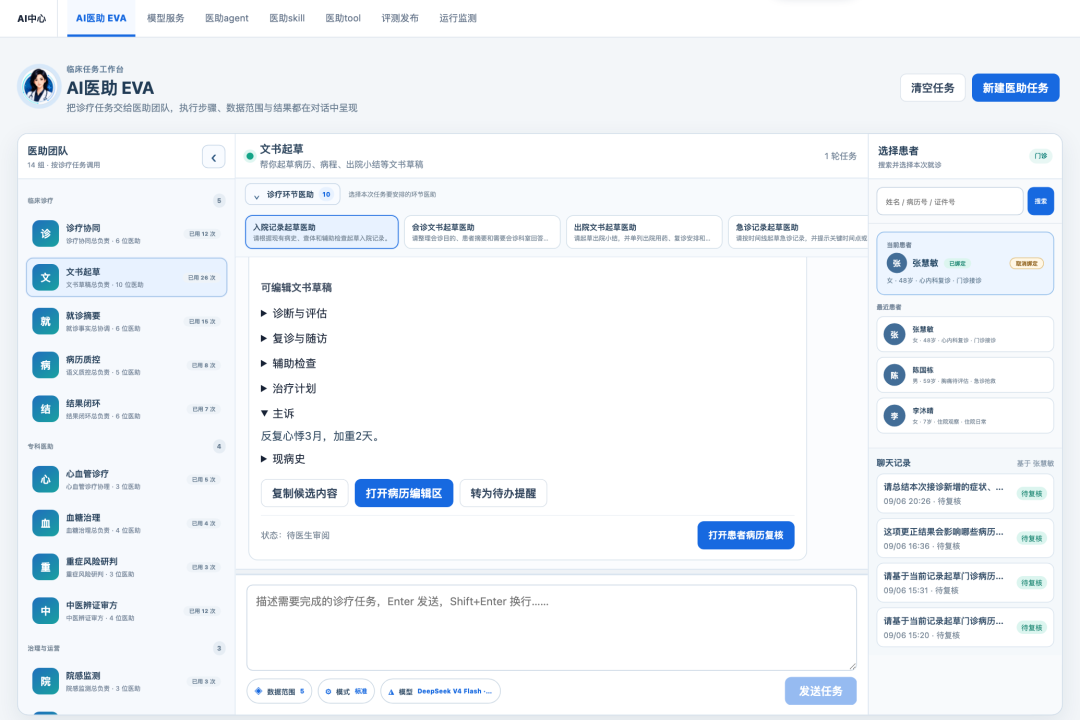Open chat record dated 09/06 15:31
The height and width of the screenshot is (720, 1080).
click(965, 583)
